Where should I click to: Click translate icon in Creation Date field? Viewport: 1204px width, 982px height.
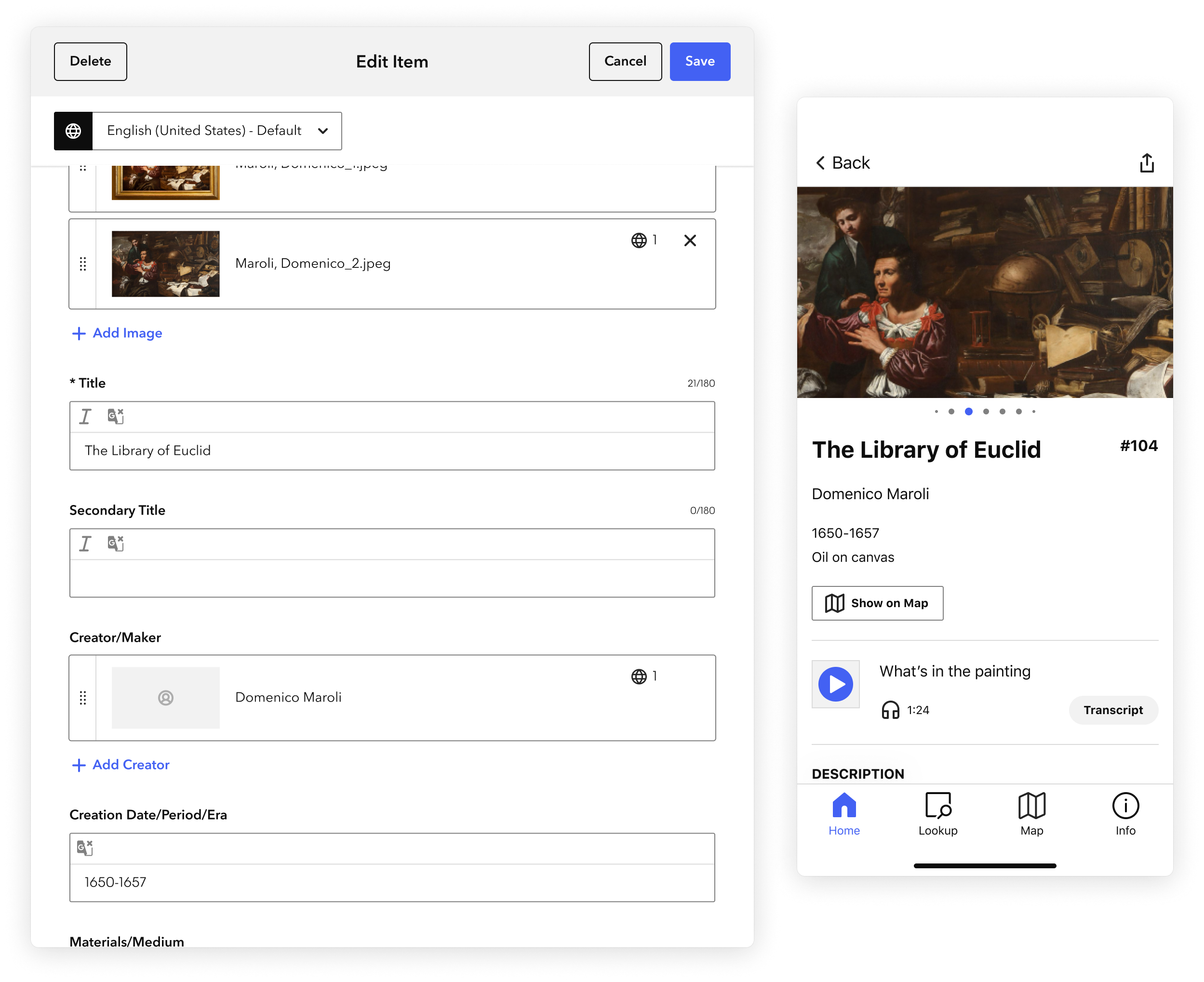click(x=85, y=848)
